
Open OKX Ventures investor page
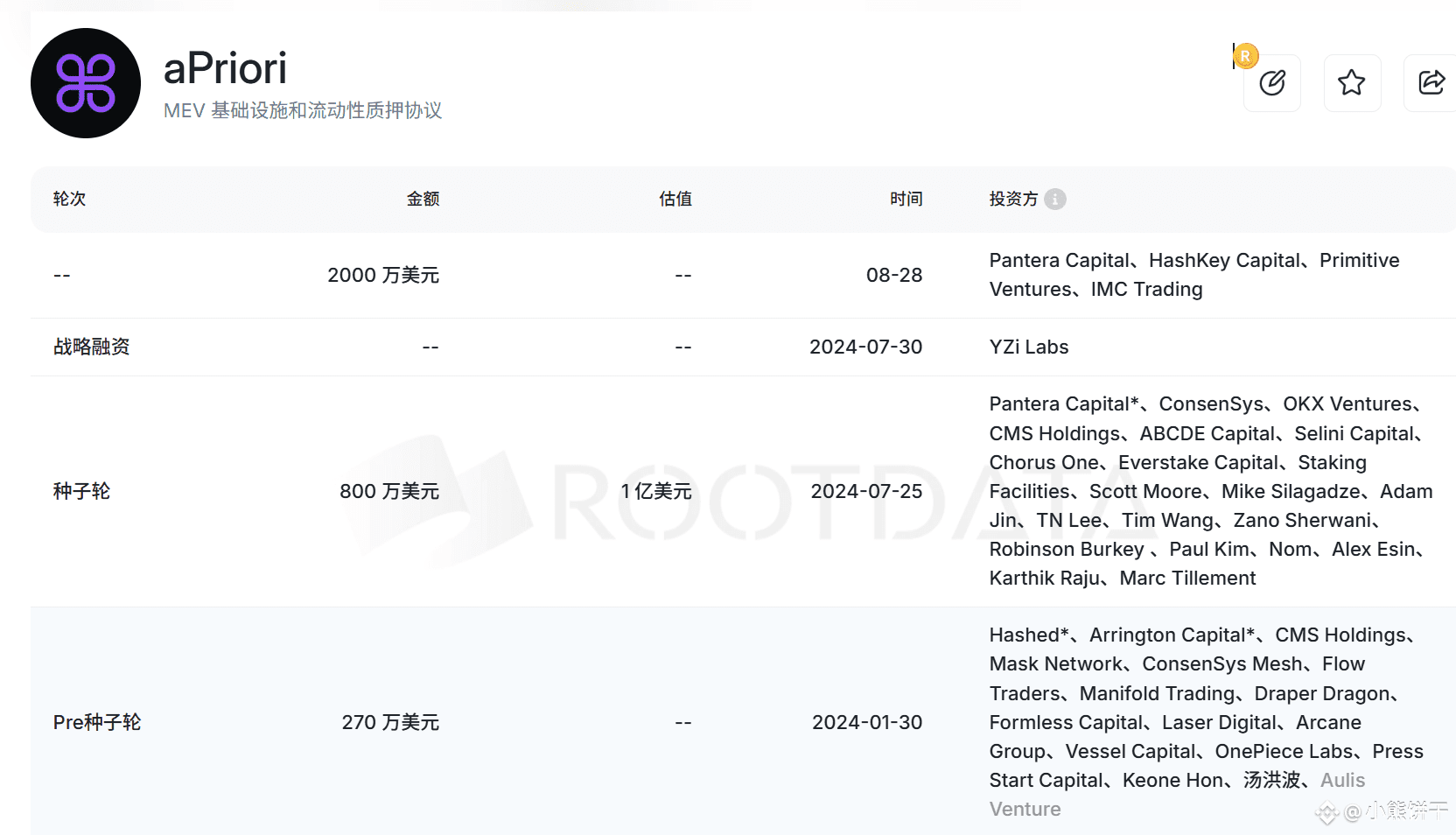pyautogui.click(x=1347, y=403)
